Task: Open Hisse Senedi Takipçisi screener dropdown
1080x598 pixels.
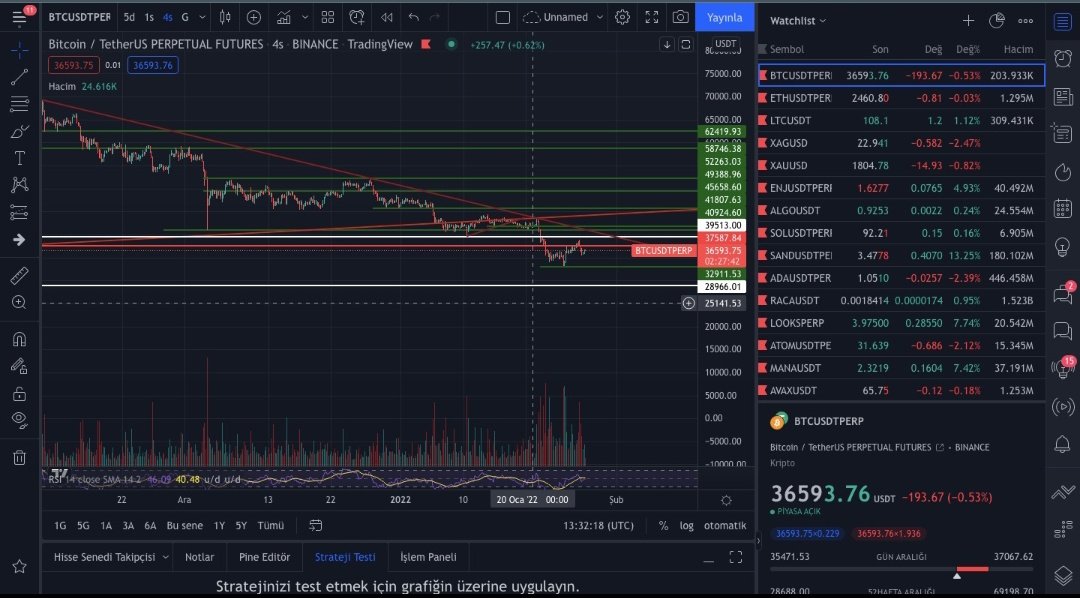Action: (111, 557)
